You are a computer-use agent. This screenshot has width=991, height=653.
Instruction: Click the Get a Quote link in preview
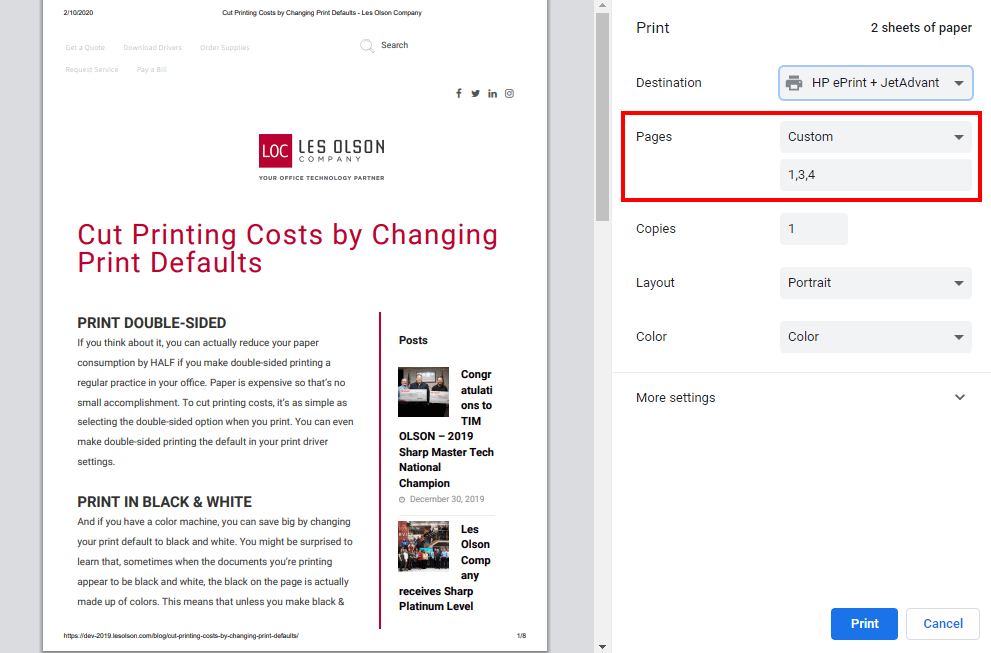click(85, 47)
